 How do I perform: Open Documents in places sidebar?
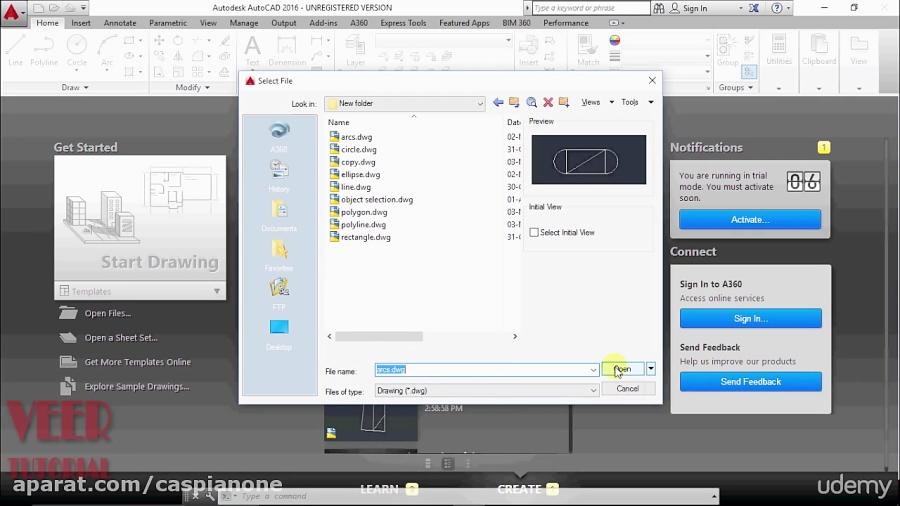coord(279,216)
